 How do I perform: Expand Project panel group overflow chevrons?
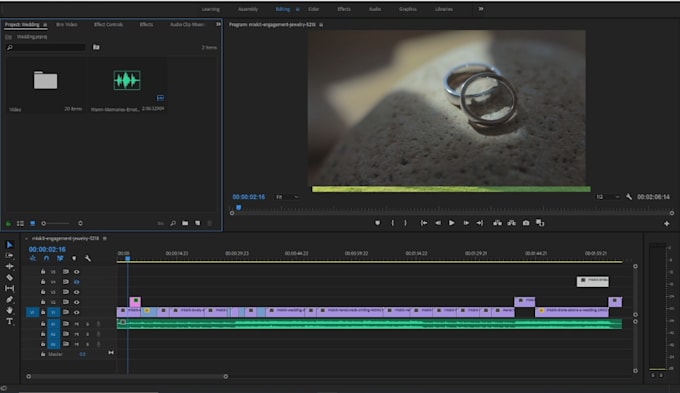[x=218, y=24]
